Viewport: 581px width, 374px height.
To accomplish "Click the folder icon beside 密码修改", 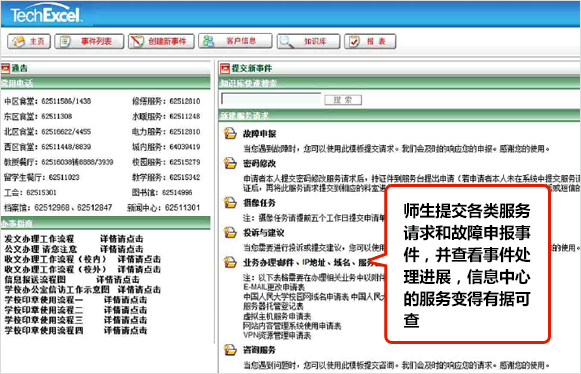I will click(230, 163).
